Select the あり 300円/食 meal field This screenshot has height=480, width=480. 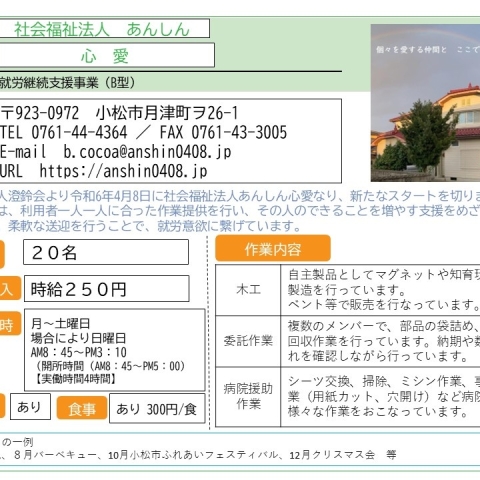(157, 409)
